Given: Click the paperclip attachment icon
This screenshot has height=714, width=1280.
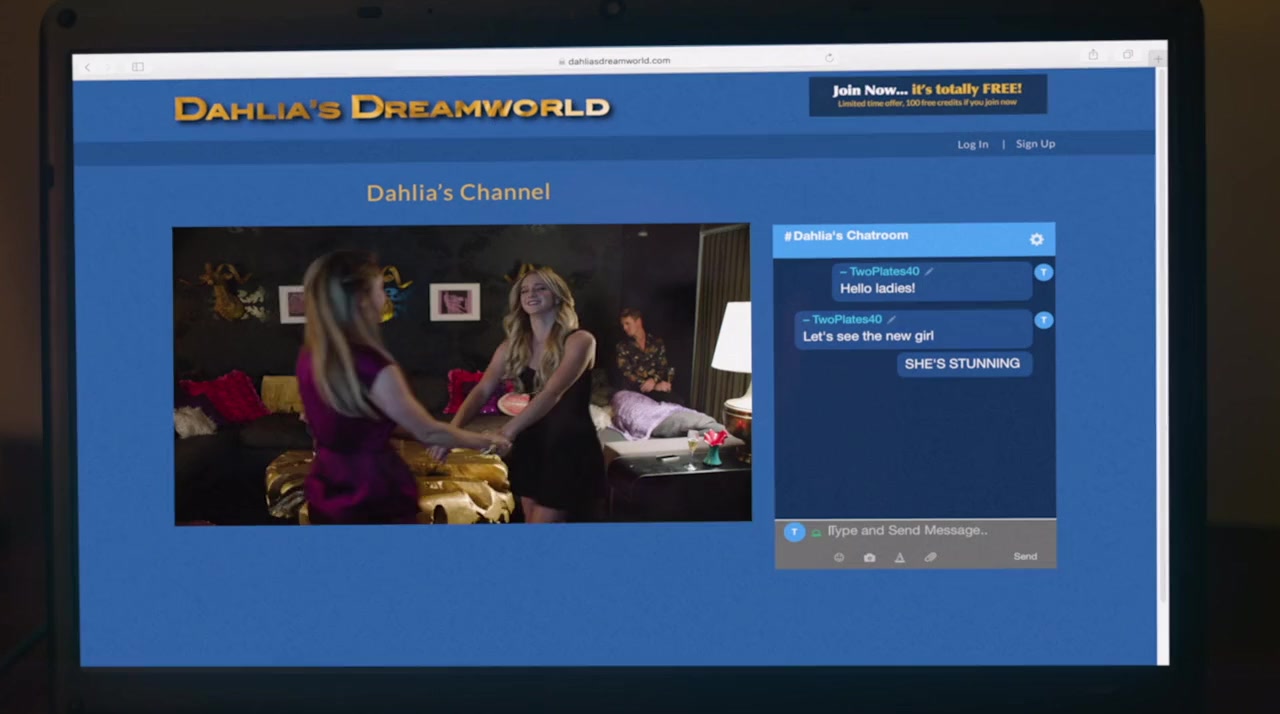Looking at the screenshot, I should (930, 557).
